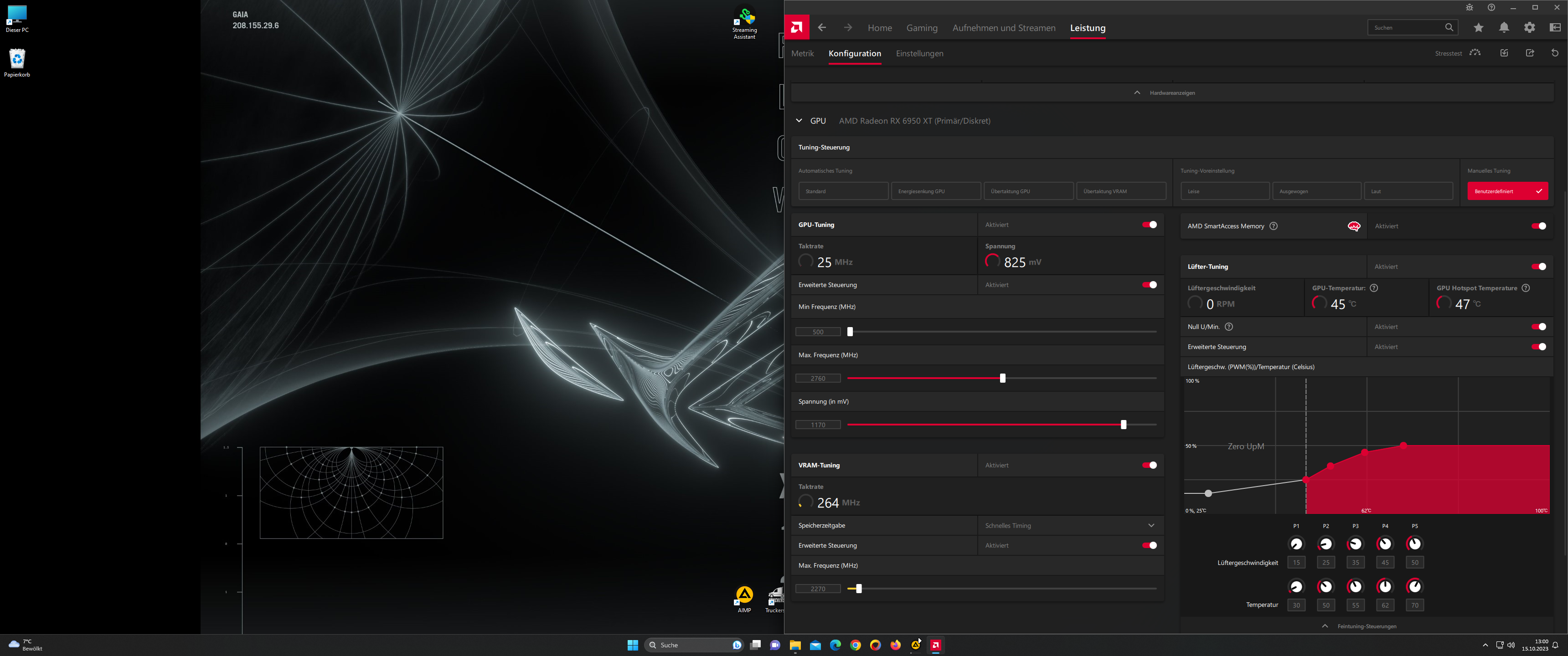Click SmartAccess Memory brain icon
1568x656 pixels.
tap(1354, 226)
